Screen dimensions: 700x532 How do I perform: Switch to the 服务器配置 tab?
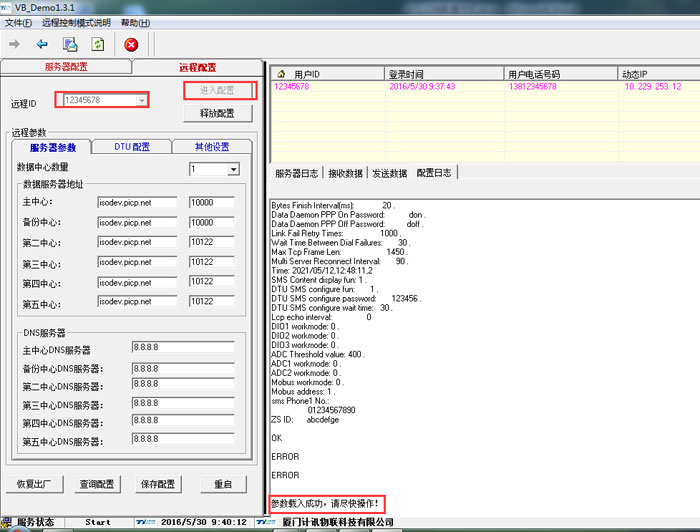(66, 68)
